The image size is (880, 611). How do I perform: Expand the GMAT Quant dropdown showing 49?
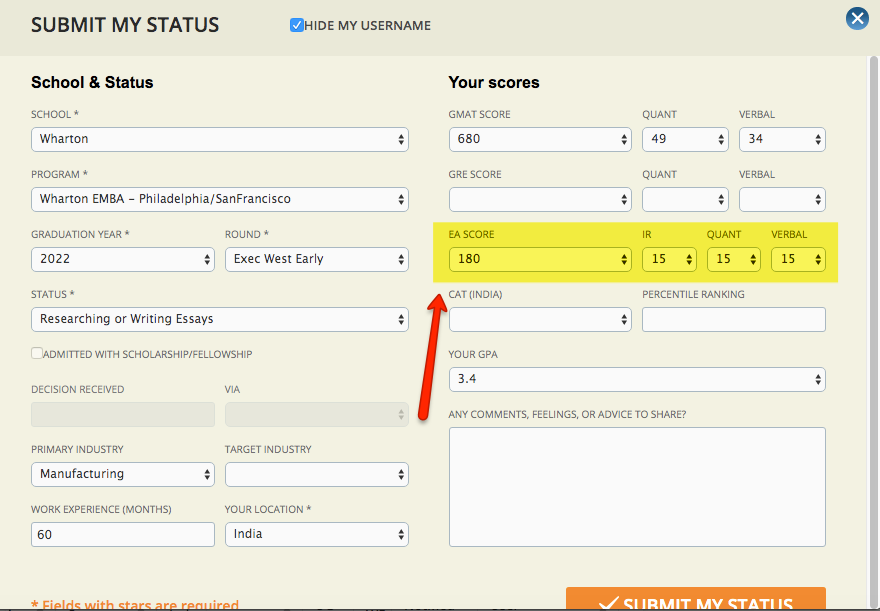click(685, 139)
